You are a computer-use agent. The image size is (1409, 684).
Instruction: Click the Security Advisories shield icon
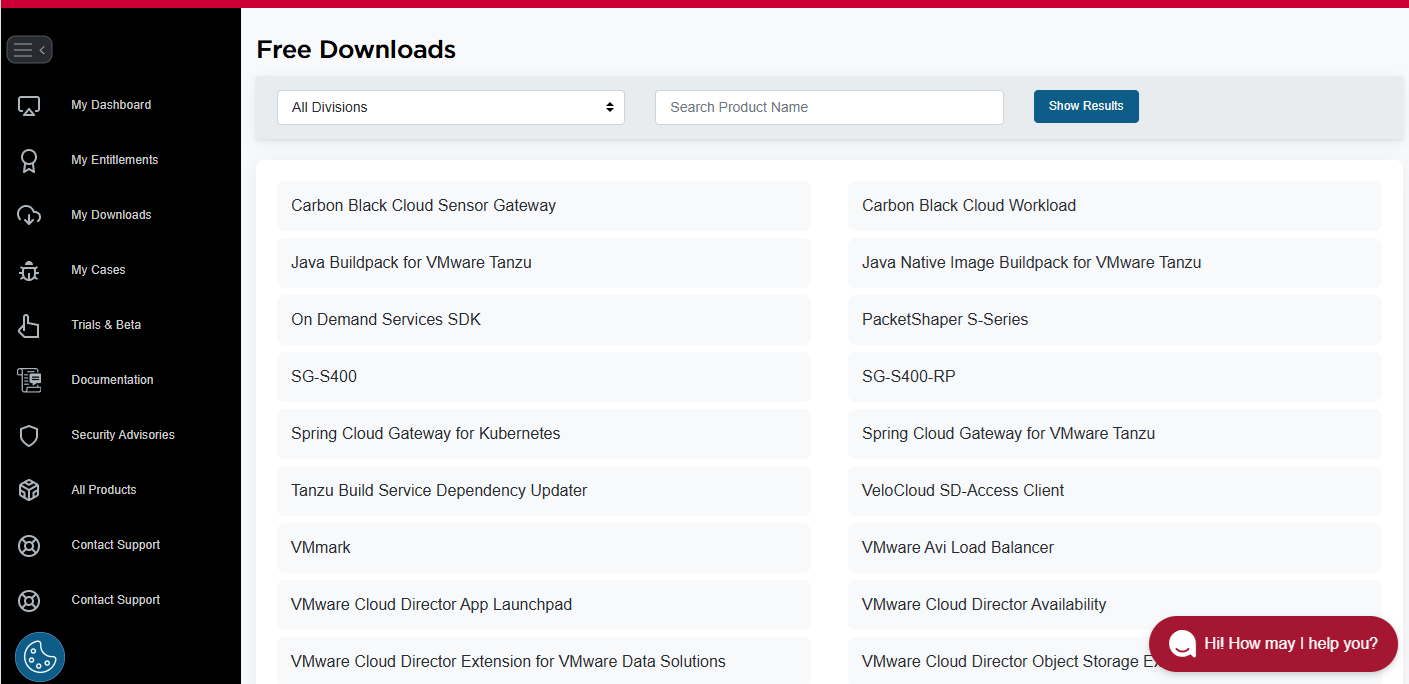(29, 434)
